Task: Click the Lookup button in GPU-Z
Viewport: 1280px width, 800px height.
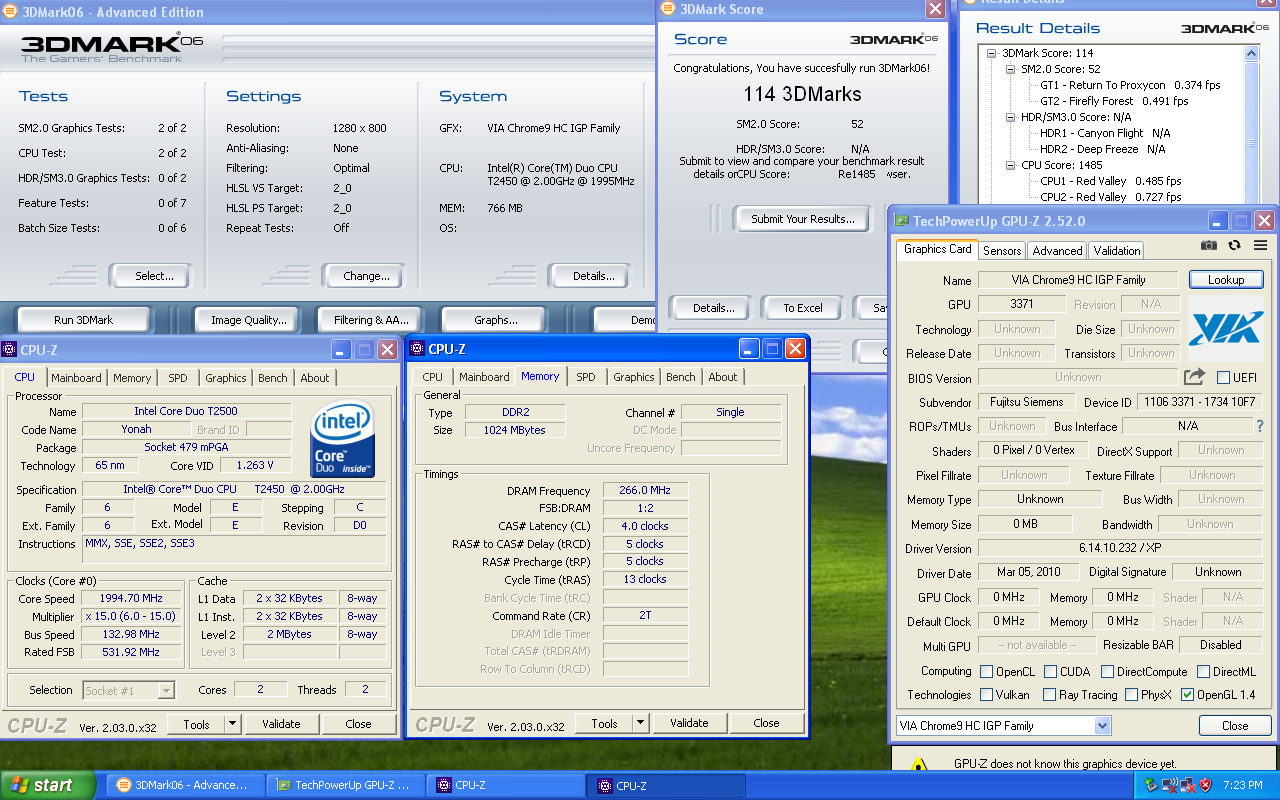Action: point(1226,280)
